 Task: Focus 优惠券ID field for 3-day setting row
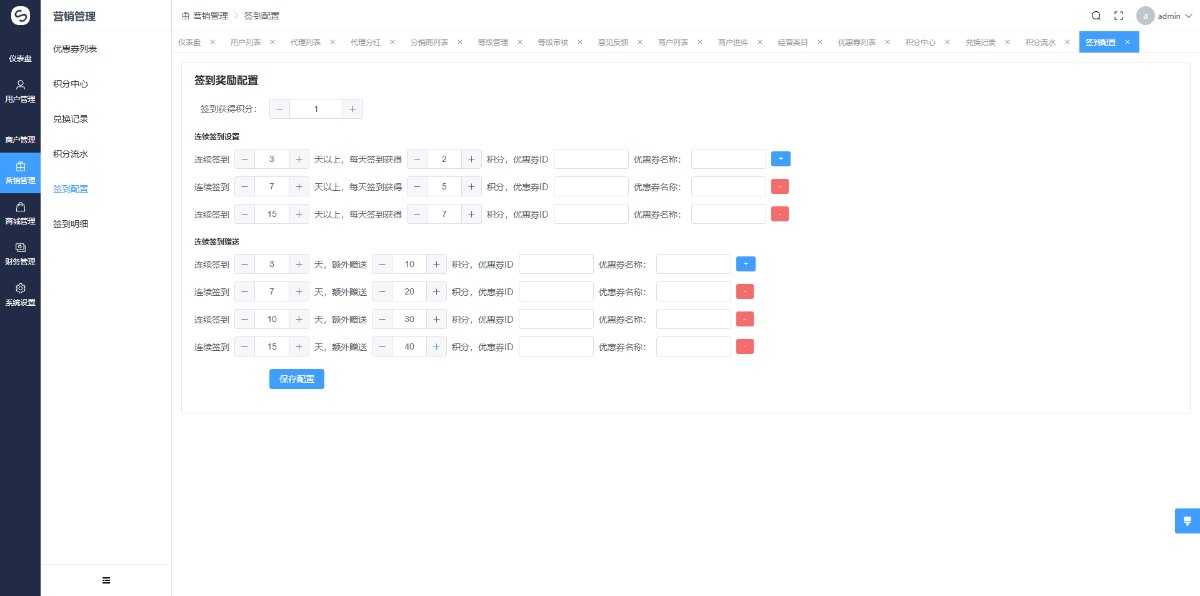click(x=591, y=158)
